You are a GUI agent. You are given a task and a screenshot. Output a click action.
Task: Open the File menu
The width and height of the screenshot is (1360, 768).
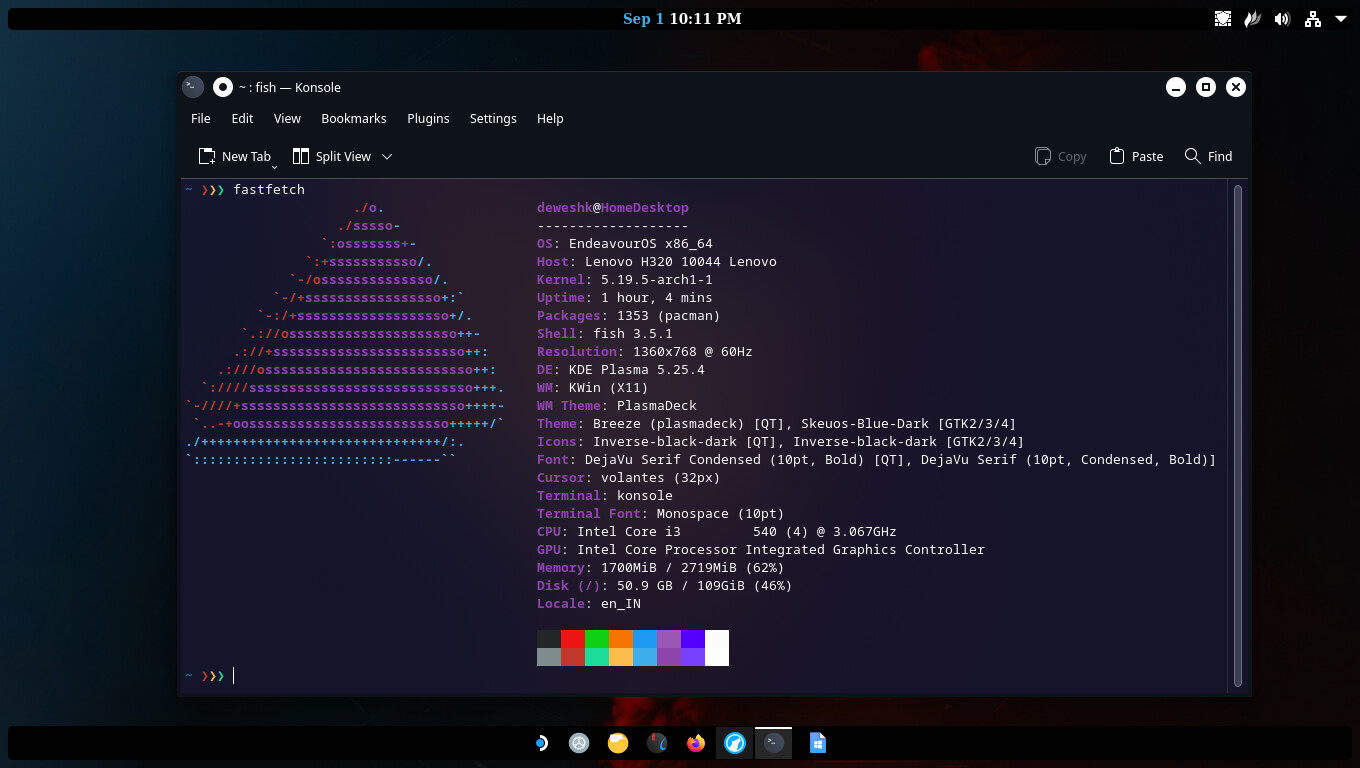pos(201,118)
